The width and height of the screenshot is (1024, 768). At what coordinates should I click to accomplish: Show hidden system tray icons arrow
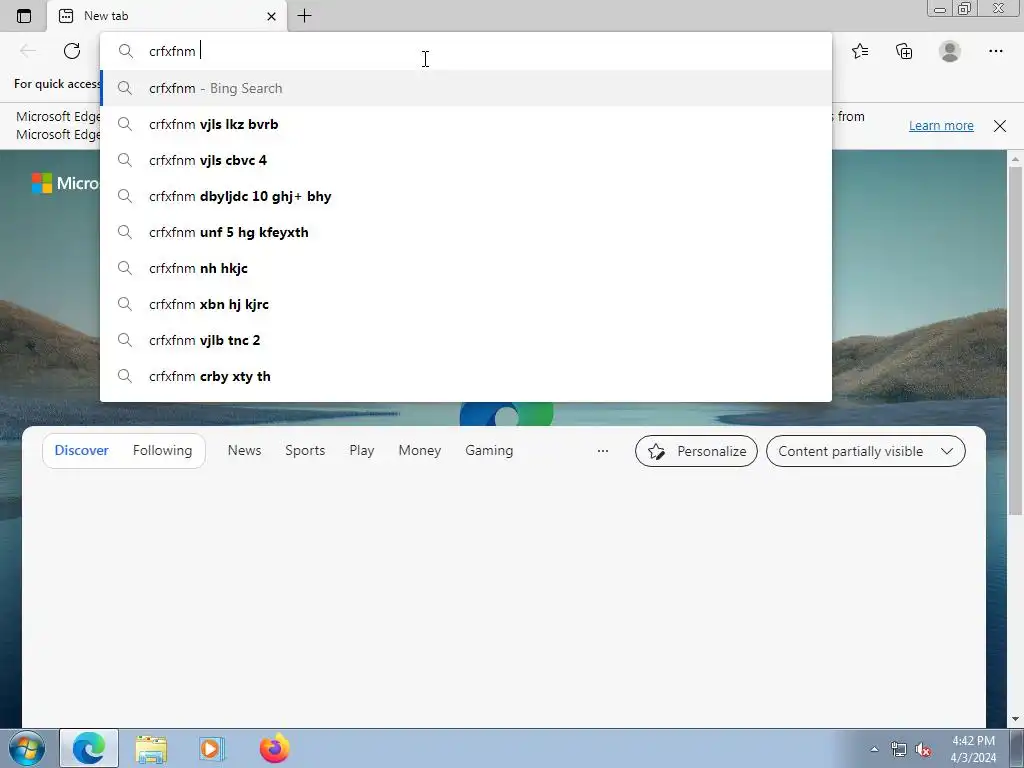pyautogui.click(x=874, y=749)
